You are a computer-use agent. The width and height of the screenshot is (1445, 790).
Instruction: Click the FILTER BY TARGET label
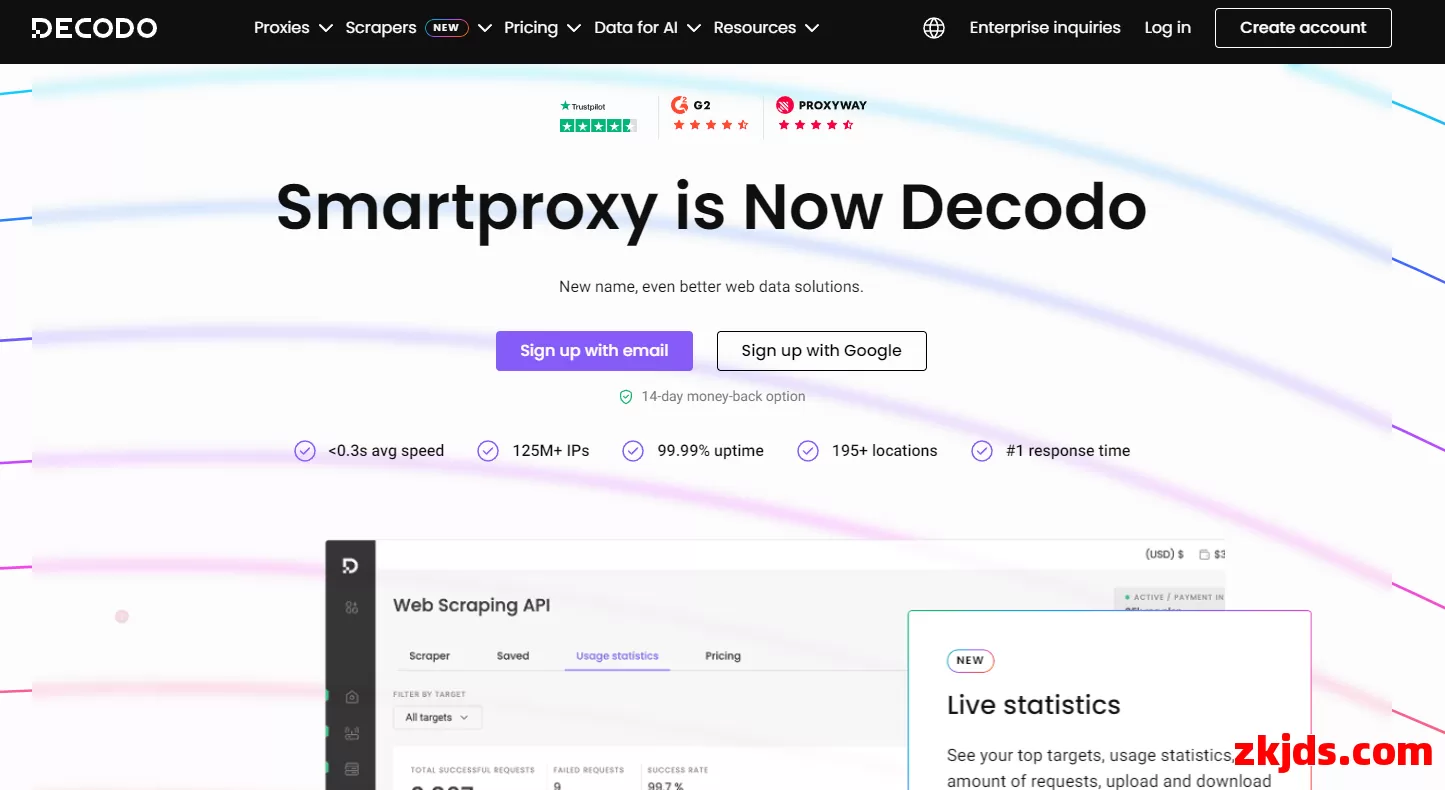429,694
